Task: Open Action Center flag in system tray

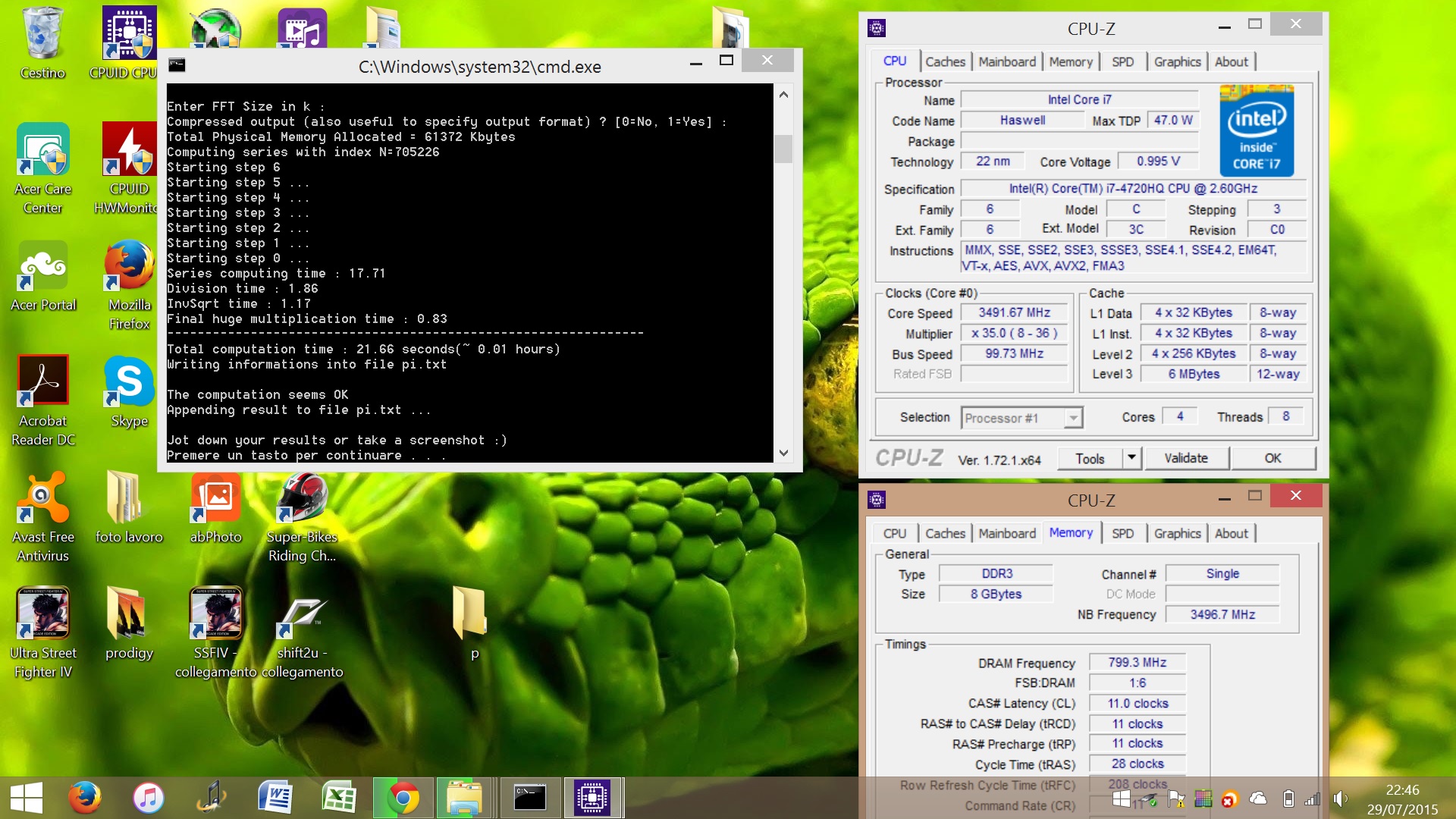Action: point(1176,799)
